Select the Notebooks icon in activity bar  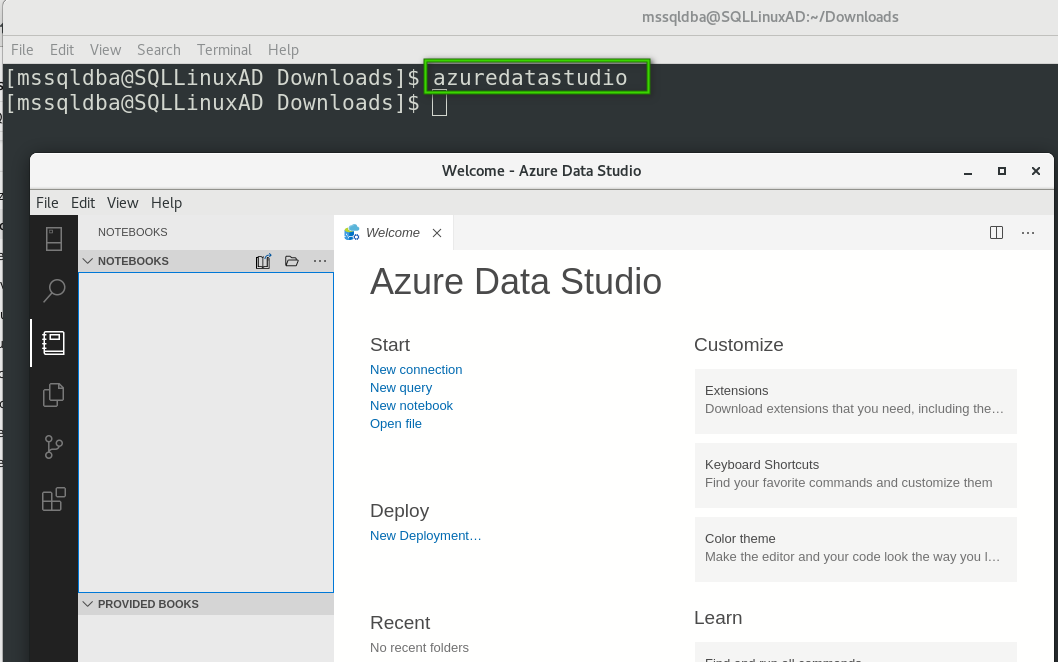pos(54,343)
